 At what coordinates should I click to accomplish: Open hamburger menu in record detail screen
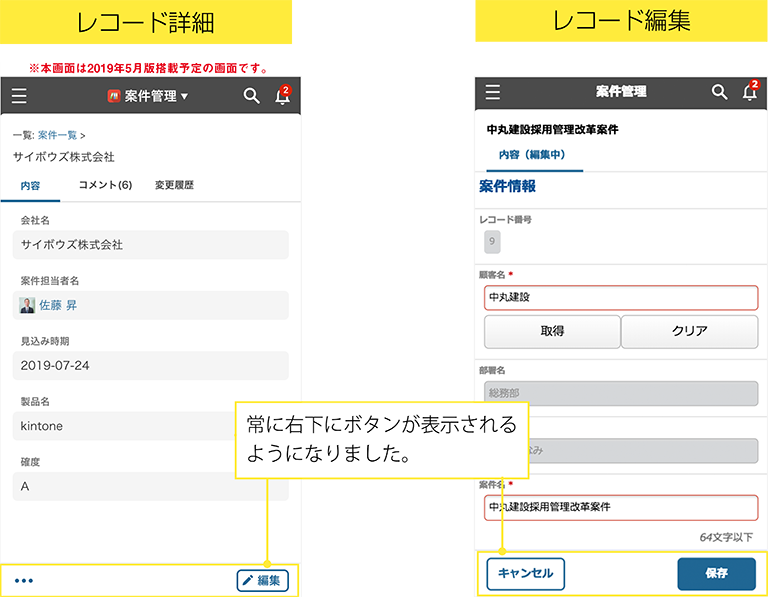(x=19, y=96)
